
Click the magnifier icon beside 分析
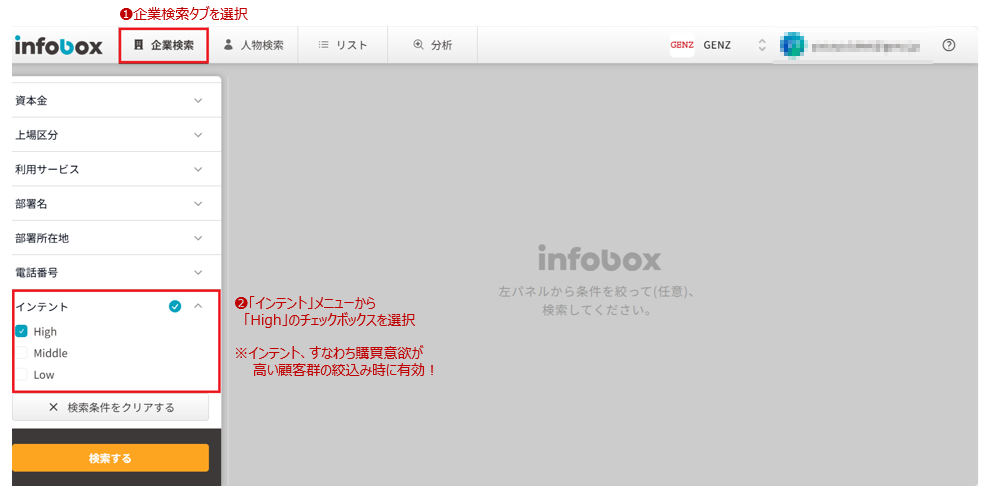(418, 45)
